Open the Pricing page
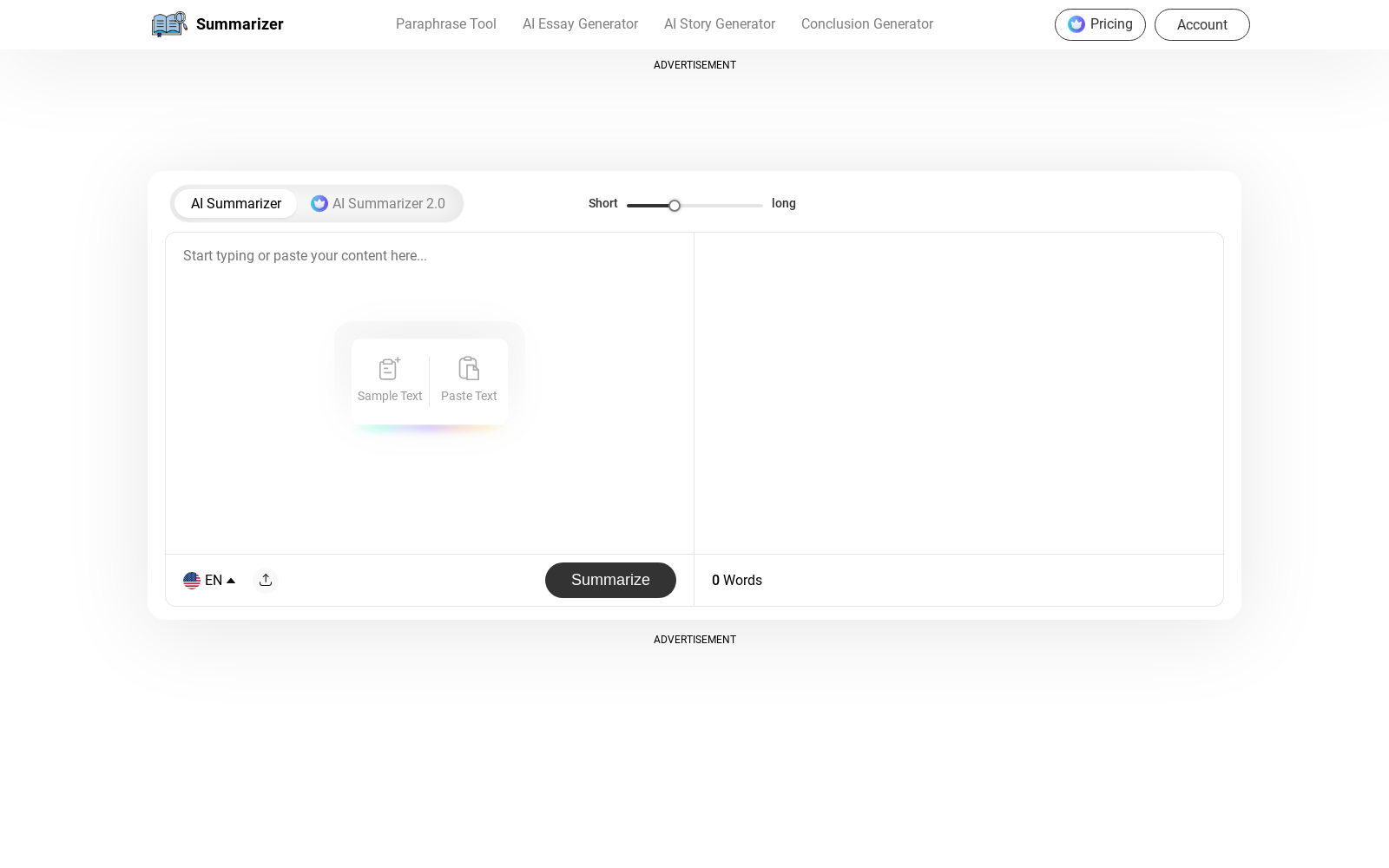The width and height of the screenshot is (1389, 868). (x=1100, y=24)
